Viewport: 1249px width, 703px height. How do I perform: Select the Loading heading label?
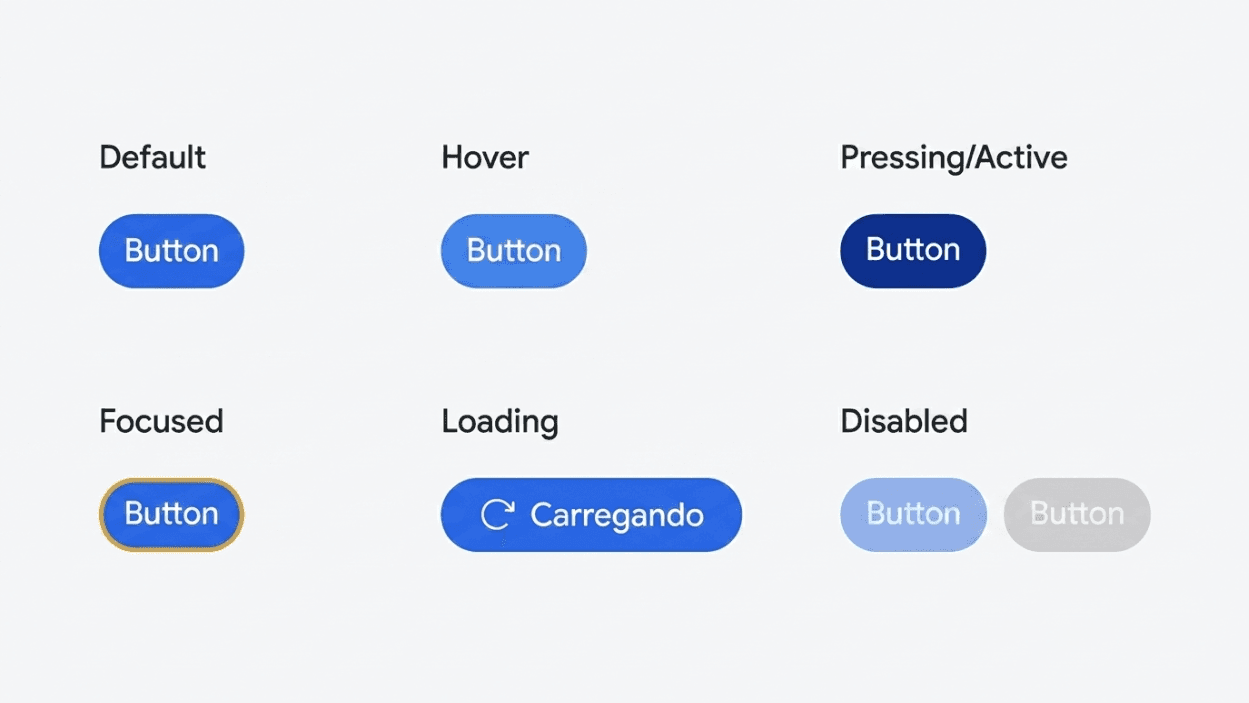[500, 422]
